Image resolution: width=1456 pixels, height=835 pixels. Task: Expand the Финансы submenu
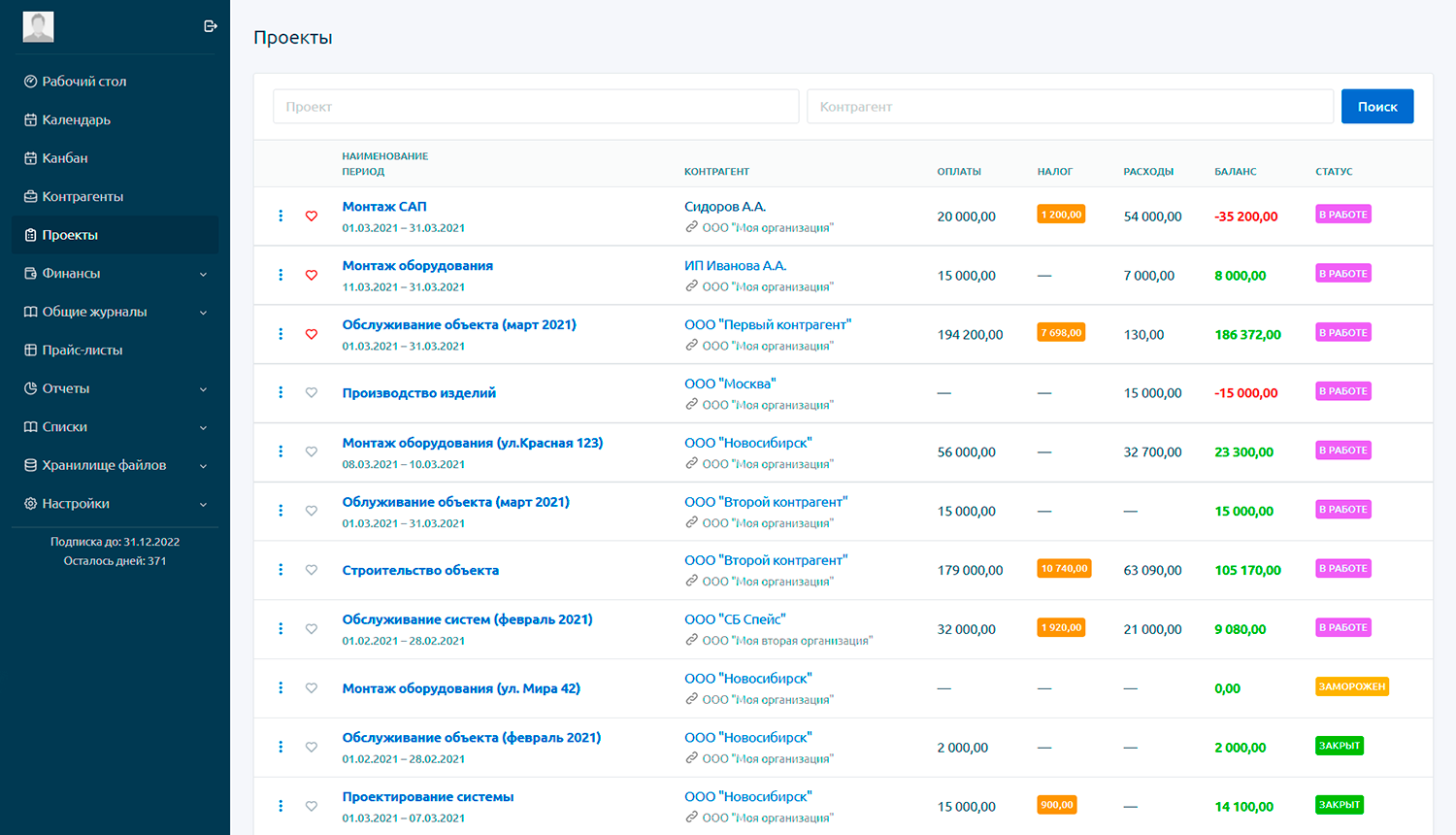203,274
